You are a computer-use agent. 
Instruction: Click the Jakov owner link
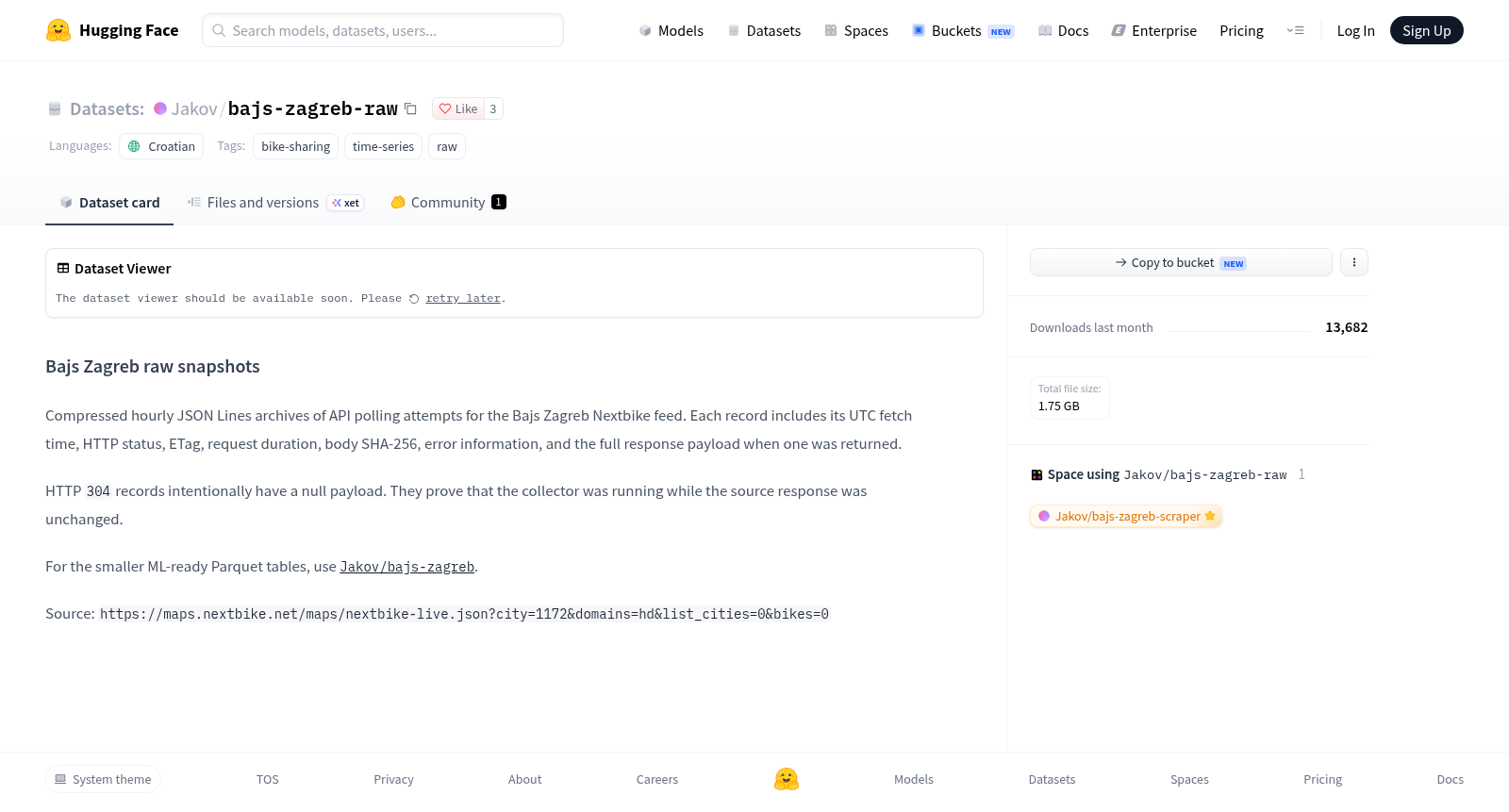[194, 108]
